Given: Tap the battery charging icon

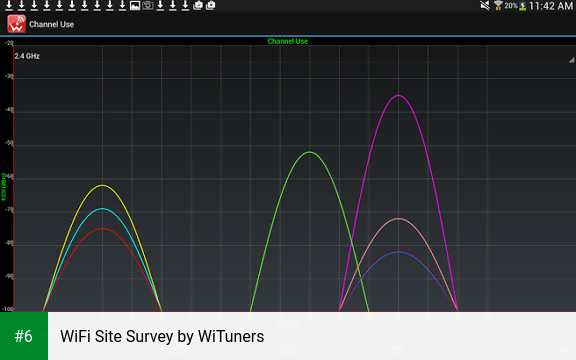Looking at the screenshot, I should click(x=522, y=6).
